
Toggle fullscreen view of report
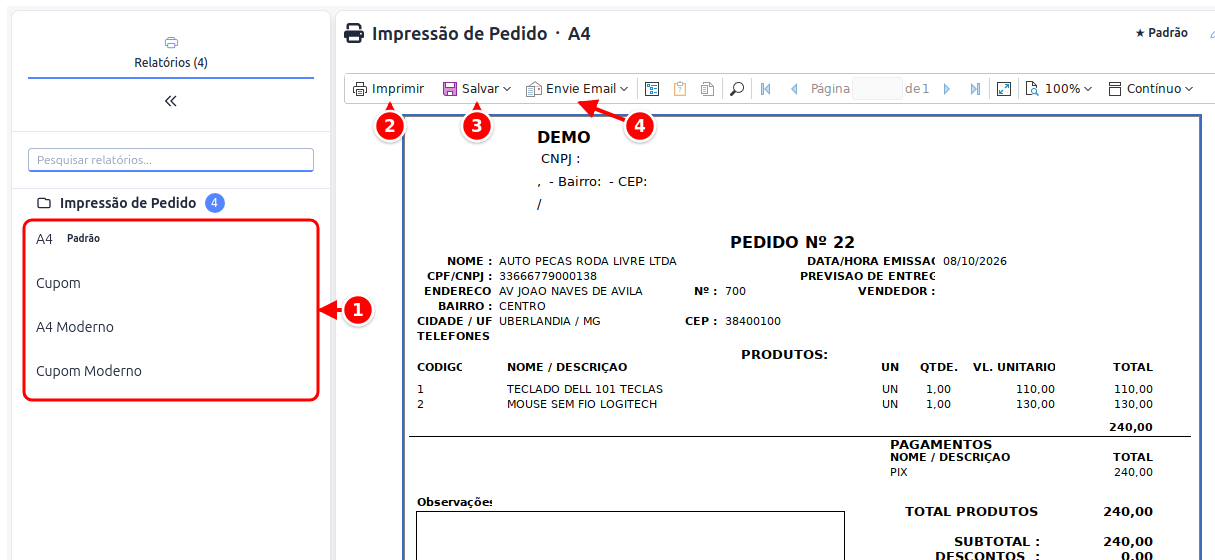1004,89
